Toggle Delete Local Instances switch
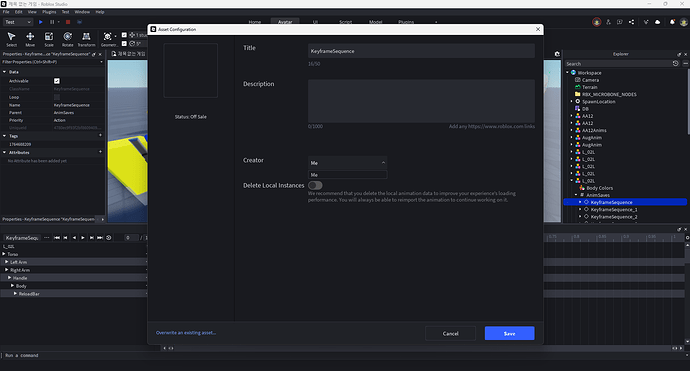Viewport: 690px width, 371px height. point(315,185)
